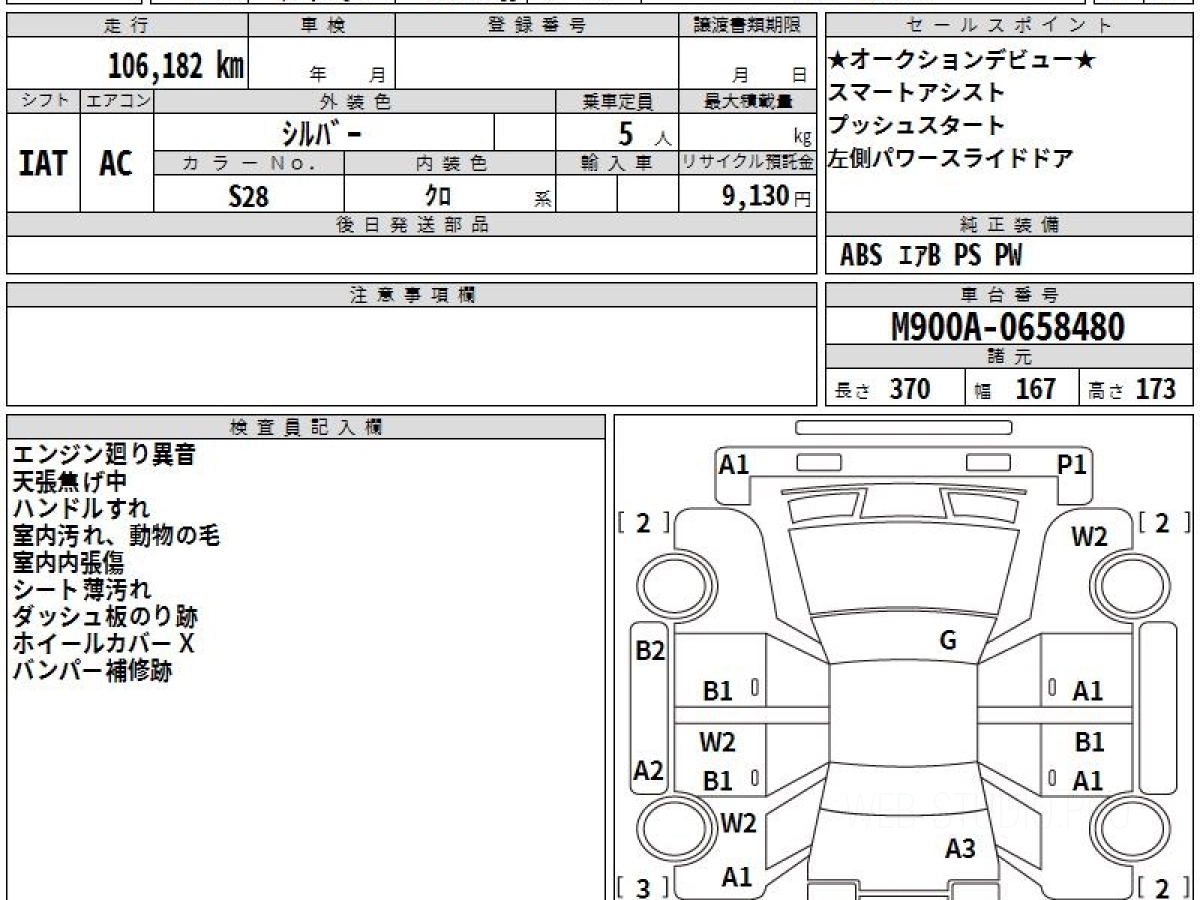Select the 左側パワースライドドア line

950,158
